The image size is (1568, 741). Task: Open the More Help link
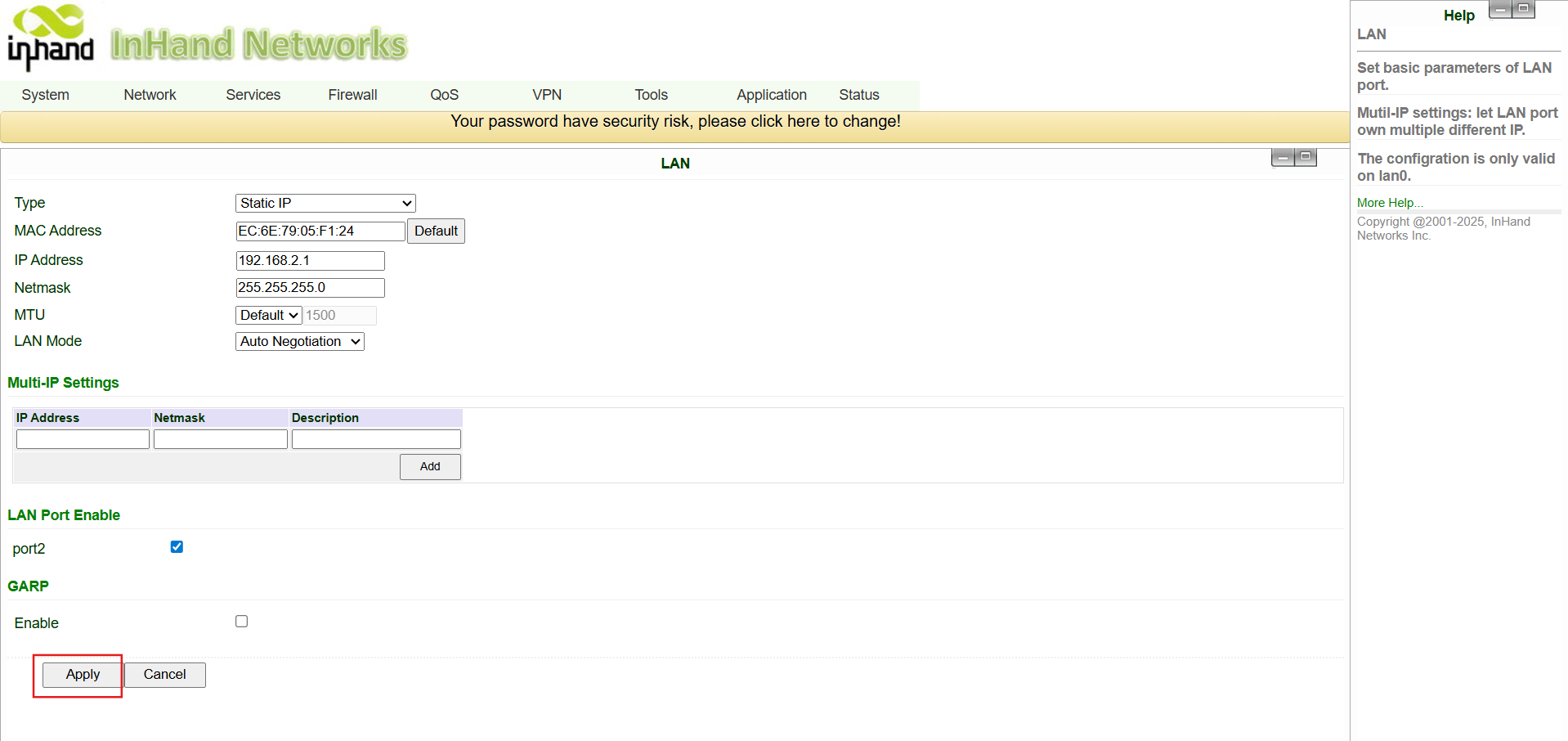pyautogui.click(x=1390, y=203)
